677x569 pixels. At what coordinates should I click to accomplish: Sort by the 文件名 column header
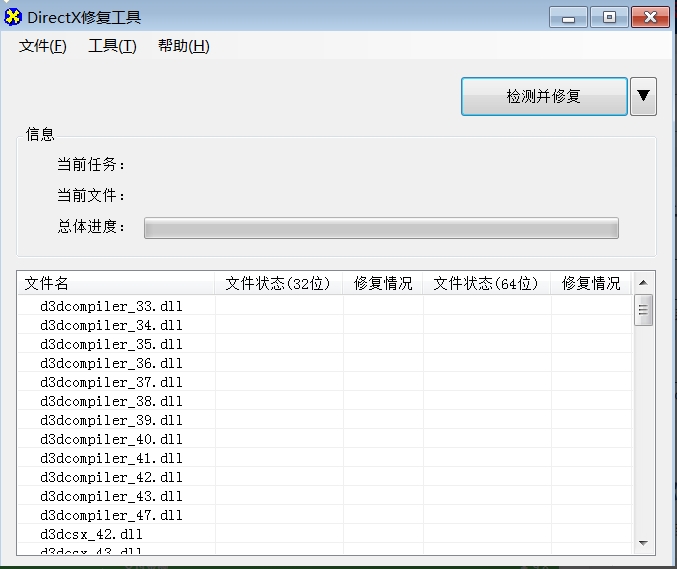pyautogui.click(x=116, y=283)
